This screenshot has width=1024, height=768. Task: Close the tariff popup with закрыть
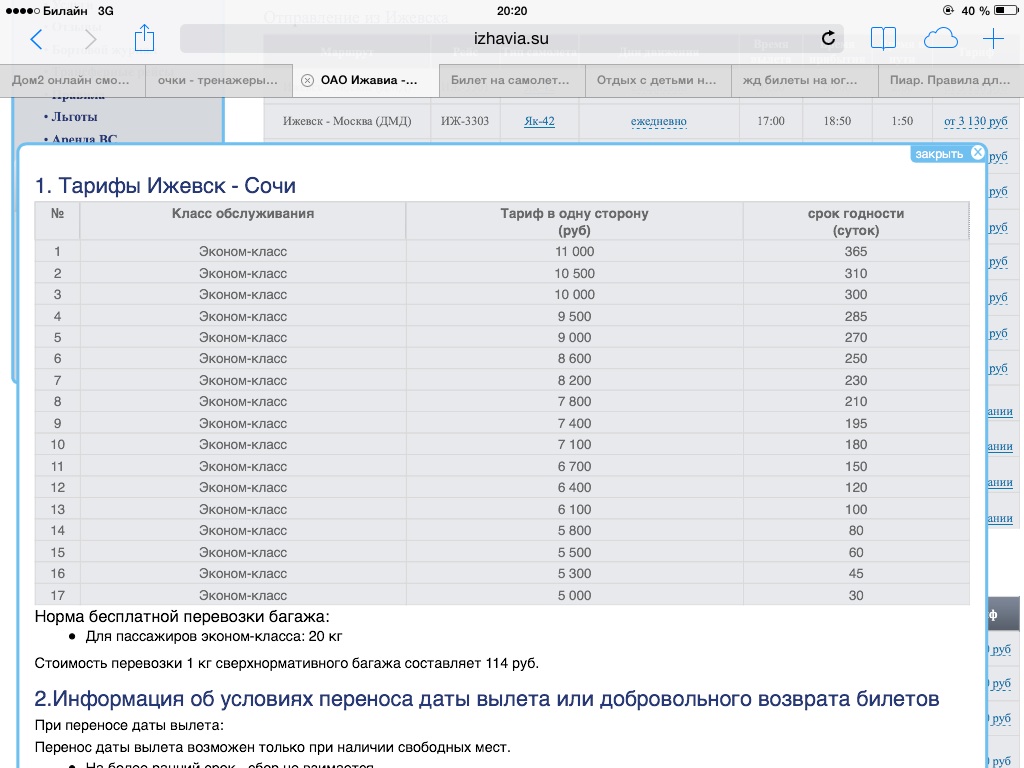[949, 153]
